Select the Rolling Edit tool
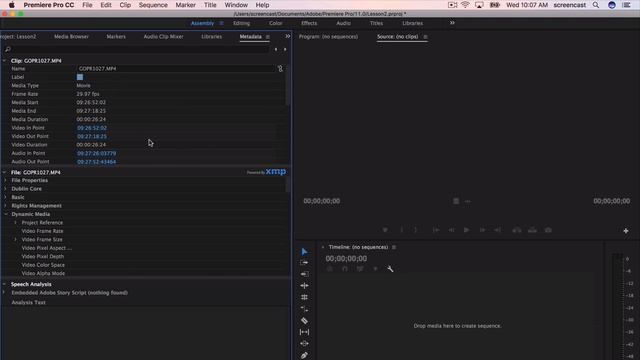Image resolution: width=640 pixels, height=360 pixels. pos(304,297)
